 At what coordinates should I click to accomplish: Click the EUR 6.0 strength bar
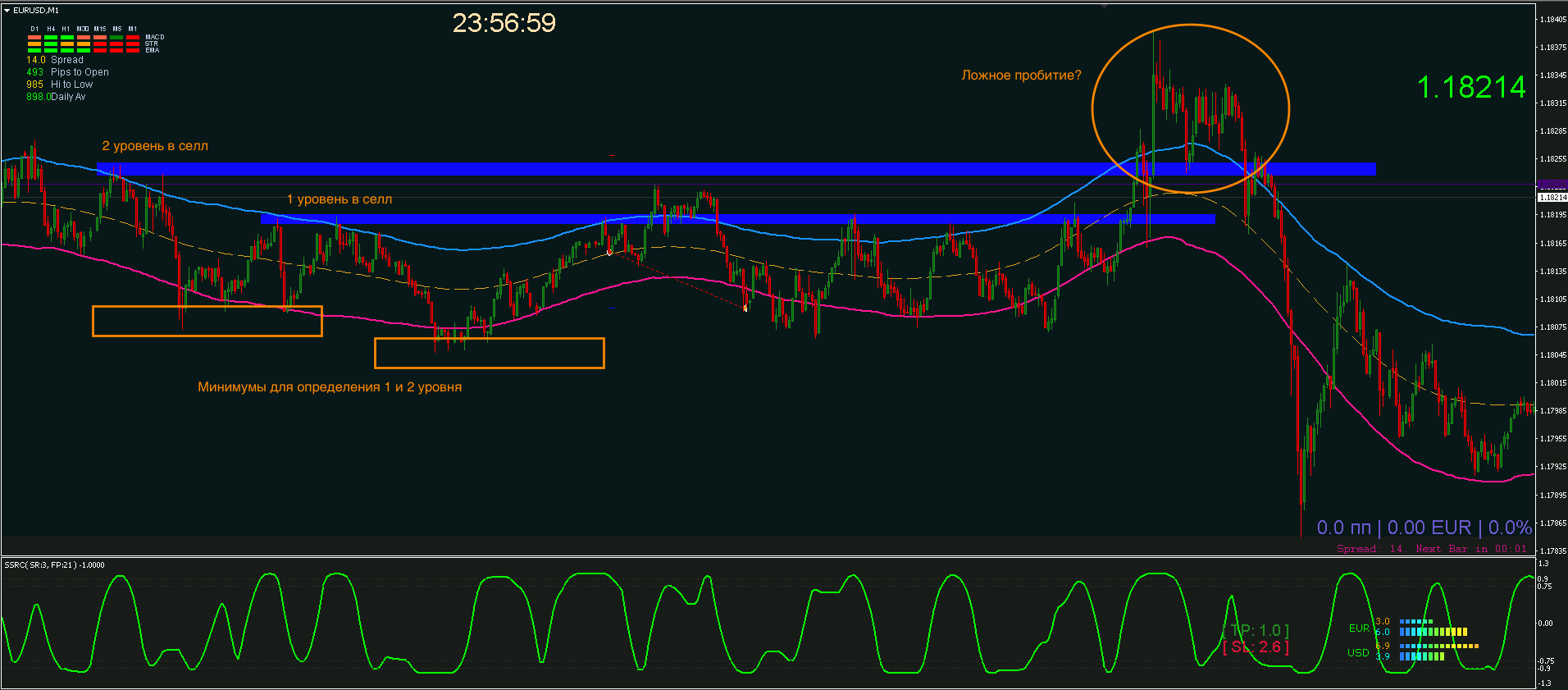coord(1434,632)
